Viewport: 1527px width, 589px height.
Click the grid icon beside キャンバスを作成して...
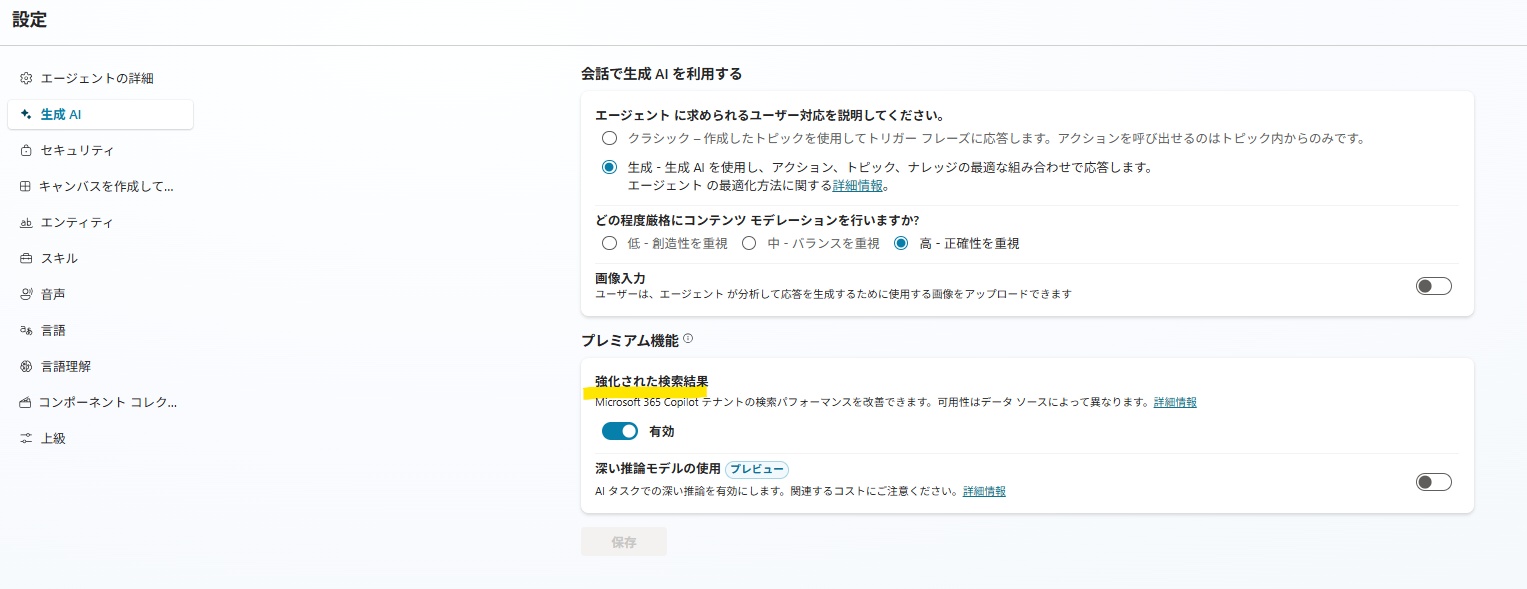(x=26, y=186)
